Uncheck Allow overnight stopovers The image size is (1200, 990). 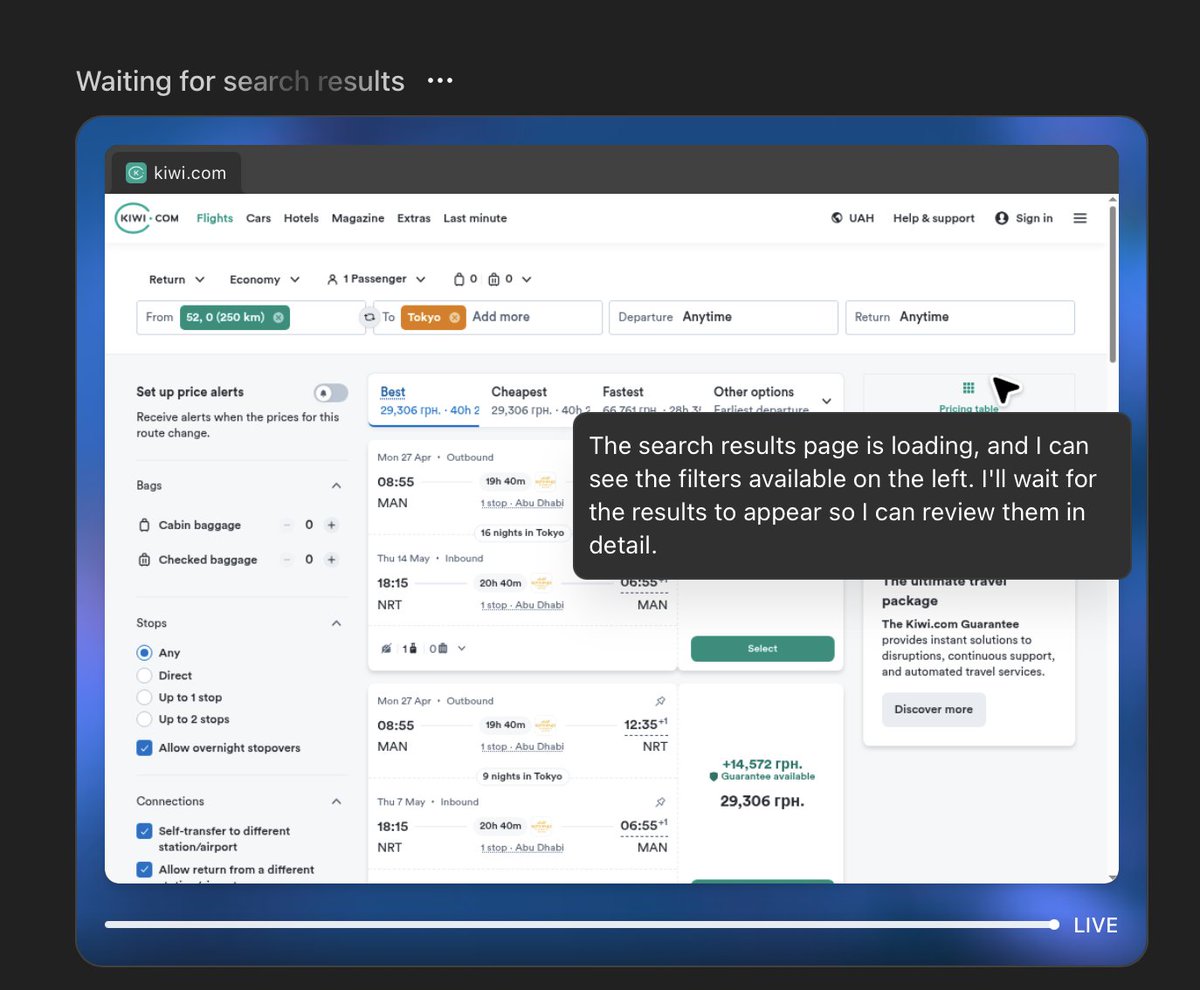click(144, 748)
